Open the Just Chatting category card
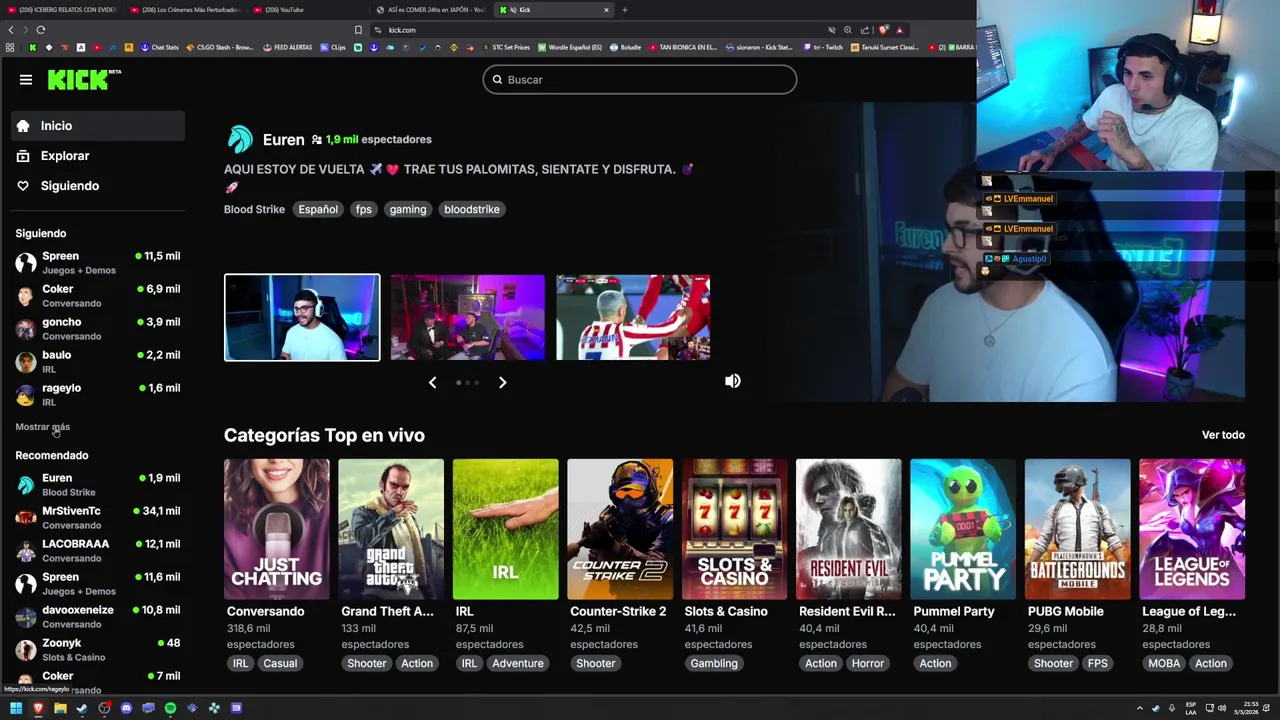The height and width of the screenshot is (720, 1280). 277,529
